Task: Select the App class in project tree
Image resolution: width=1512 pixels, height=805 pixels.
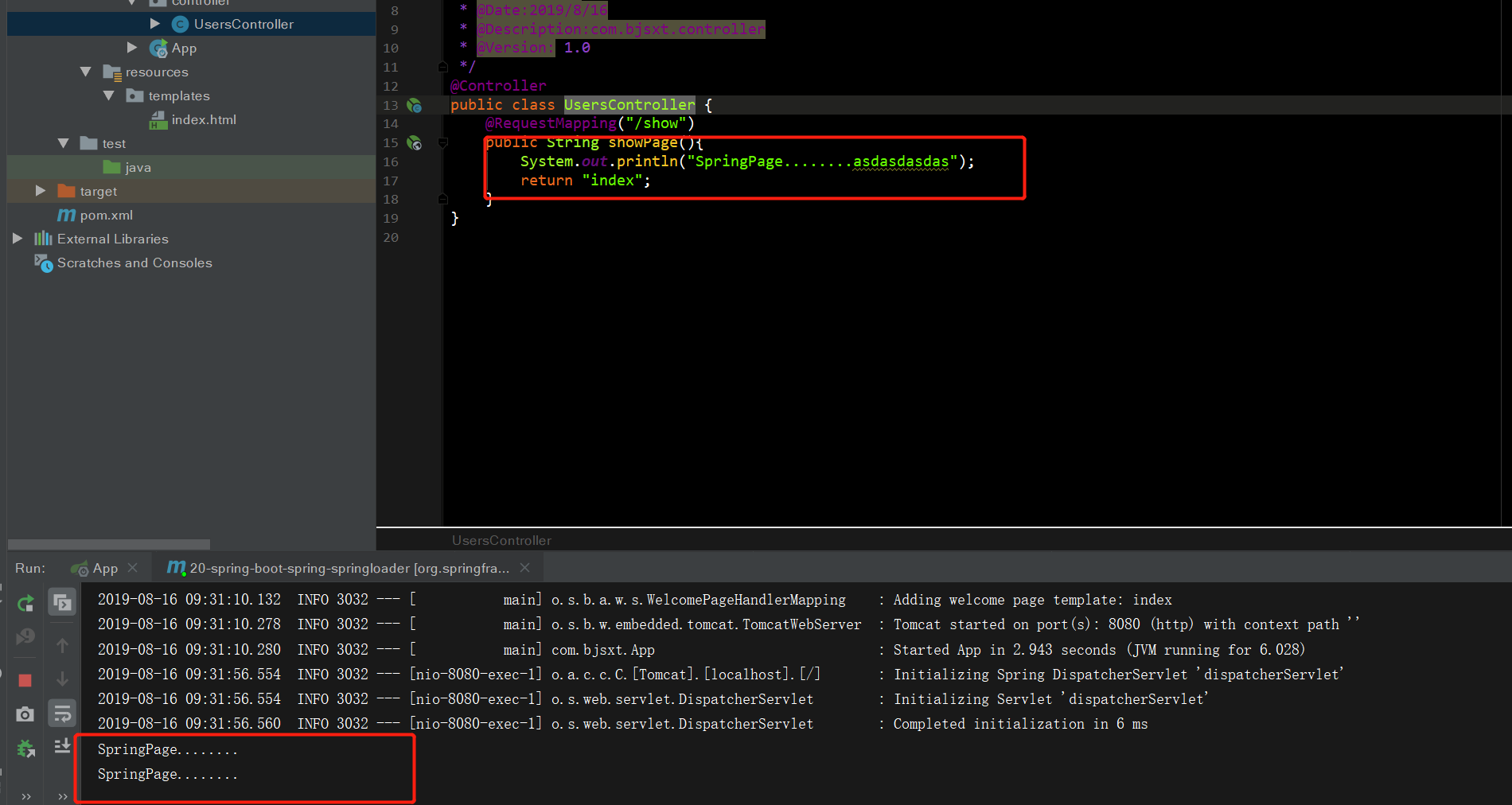Action: pos(184,48)
